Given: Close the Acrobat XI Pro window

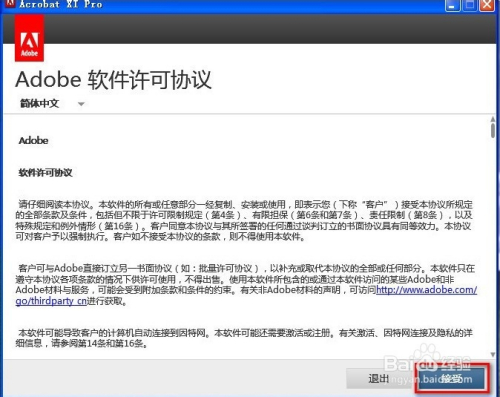Looking at the screenshot, I should [487, 5].
